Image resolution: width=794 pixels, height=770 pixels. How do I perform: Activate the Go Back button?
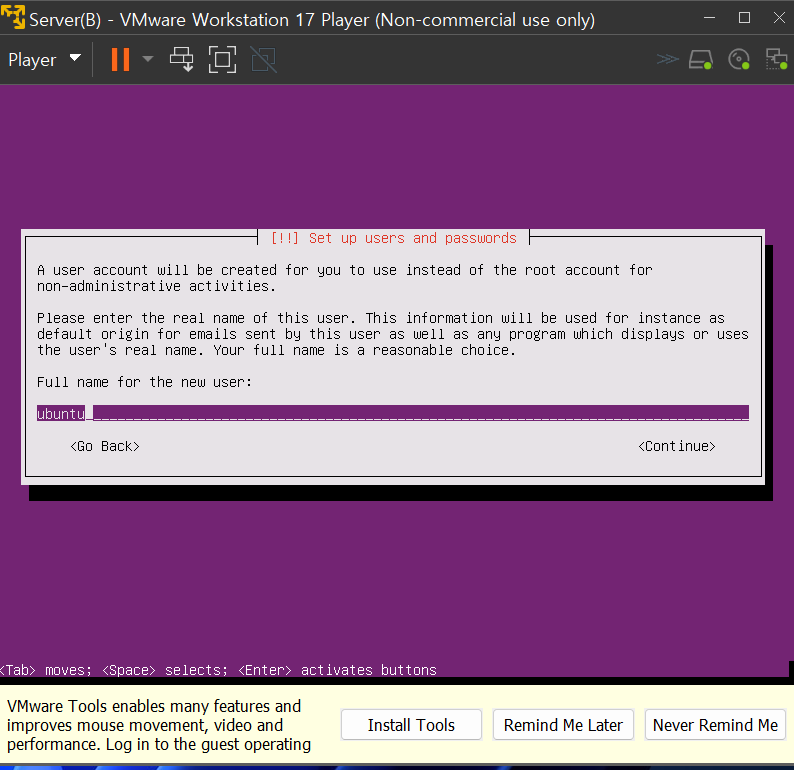coord(105,446)
